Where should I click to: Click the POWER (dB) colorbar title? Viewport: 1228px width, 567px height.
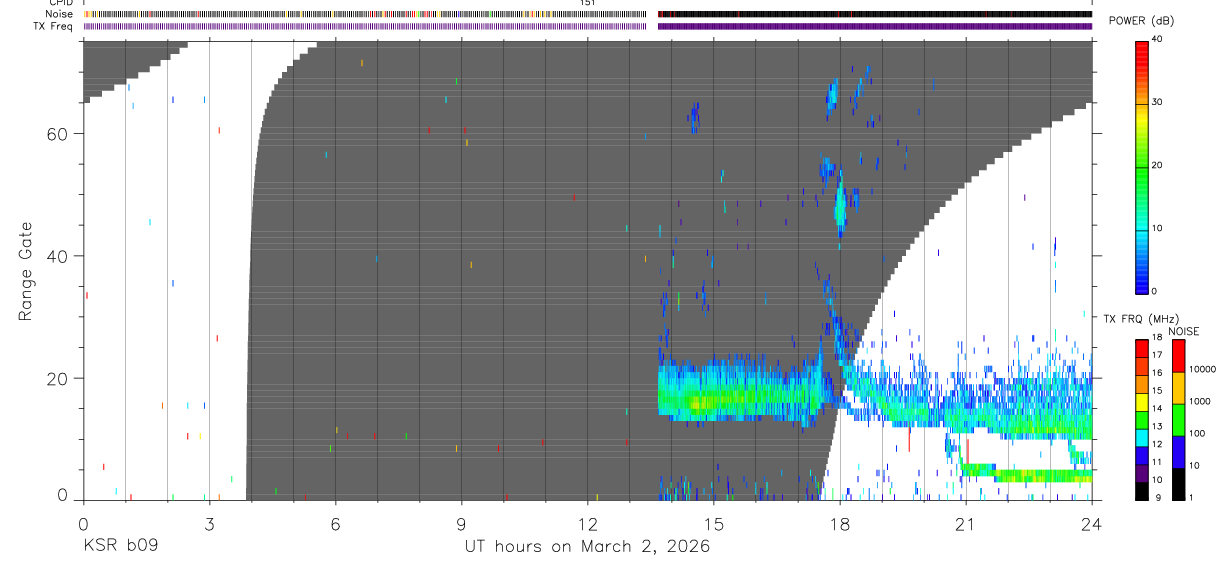pyautogui.click(x=1142, y=21)
